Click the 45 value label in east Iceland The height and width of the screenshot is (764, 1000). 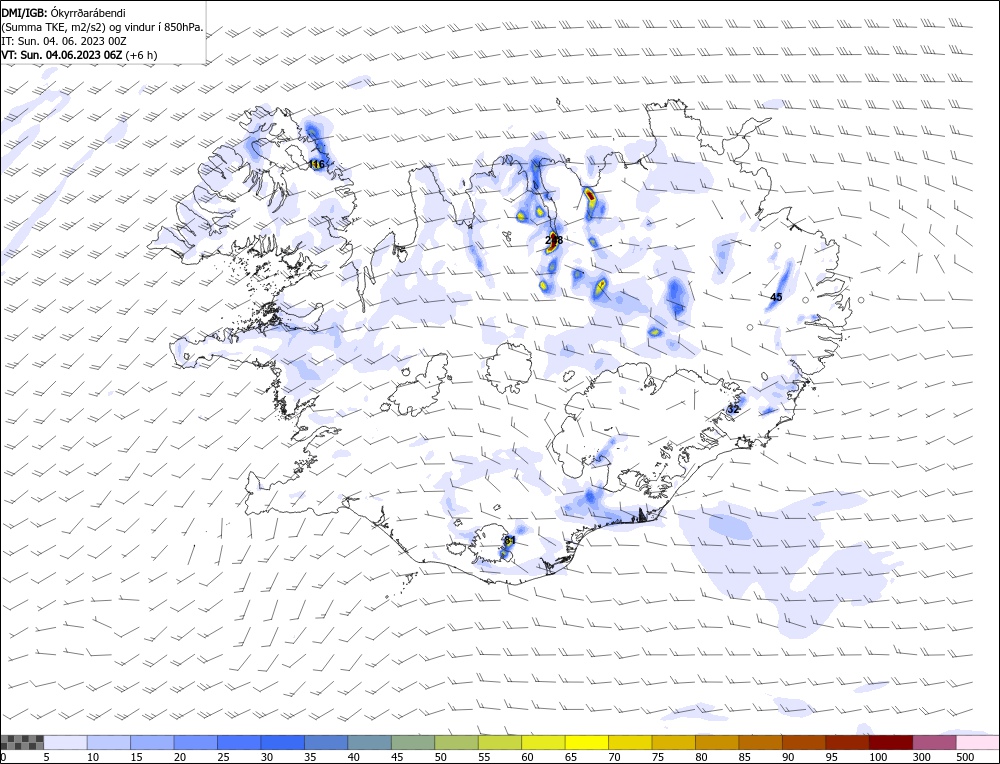tap(776, 297)
